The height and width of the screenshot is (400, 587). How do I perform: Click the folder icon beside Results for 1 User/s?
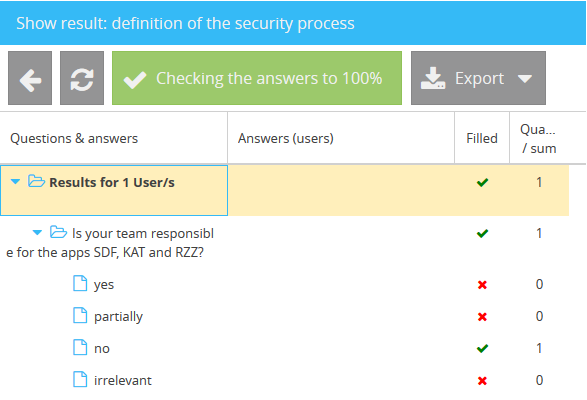pyautogui.click(x=36, y=181)
